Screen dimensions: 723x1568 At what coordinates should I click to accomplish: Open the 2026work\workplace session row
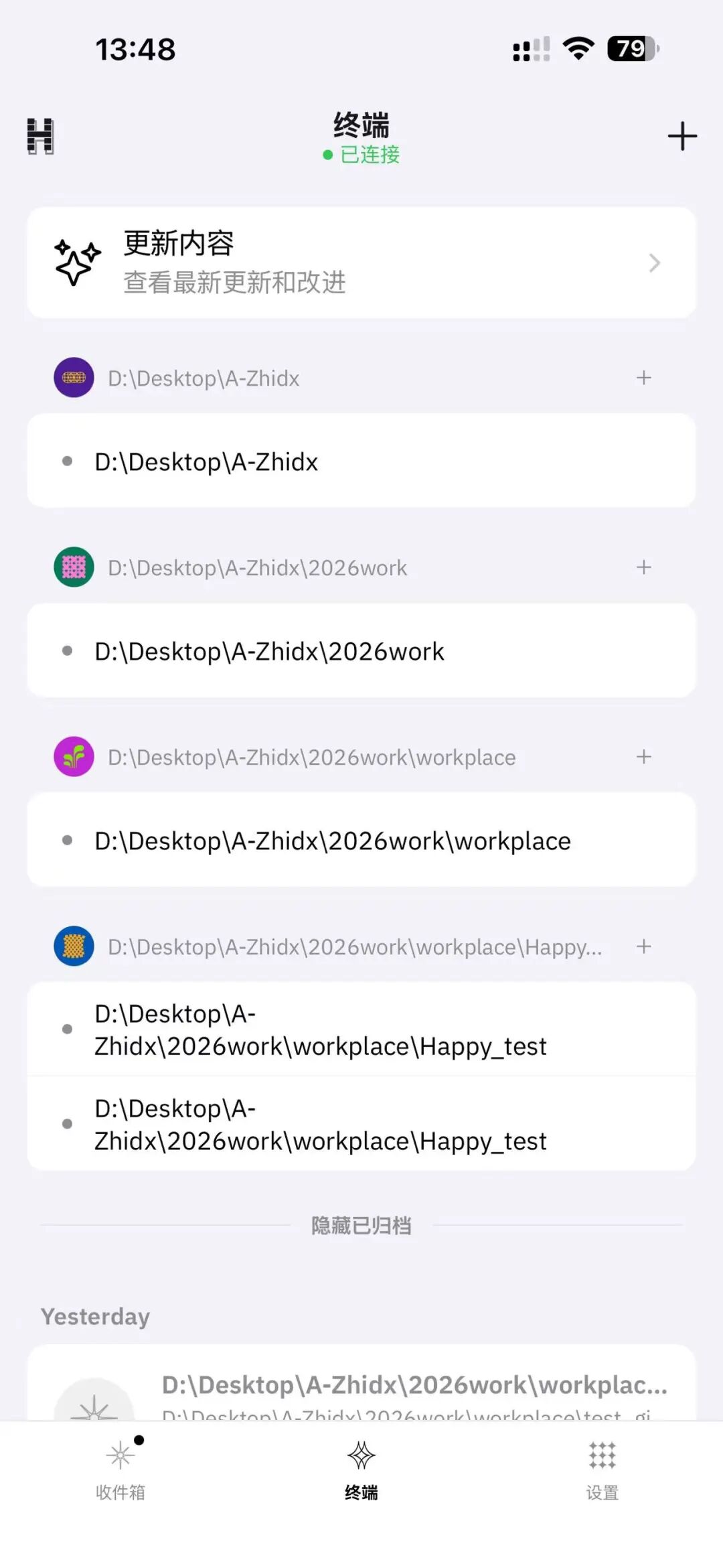[361, 840]
